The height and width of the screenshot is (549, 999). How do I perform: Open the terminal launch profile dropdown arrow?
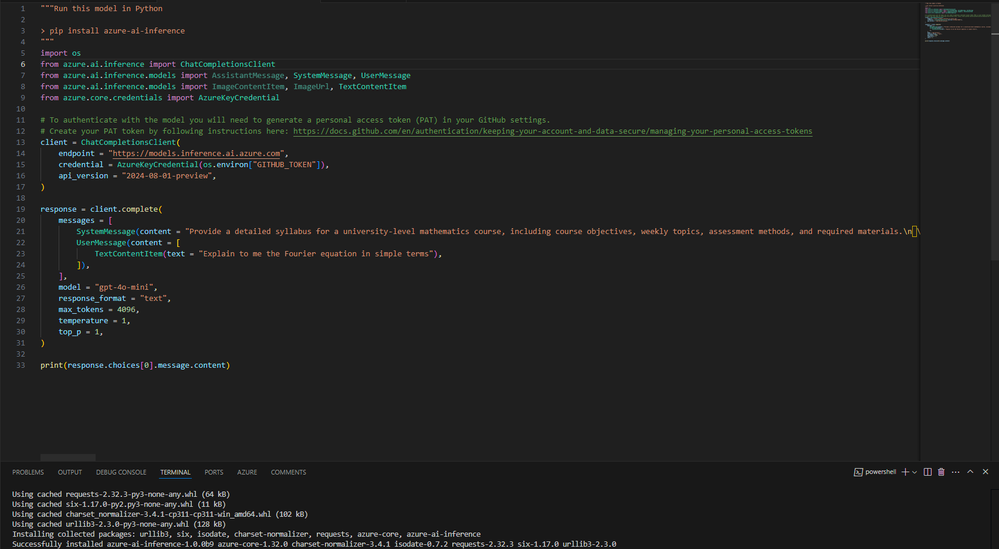(914, 473)
